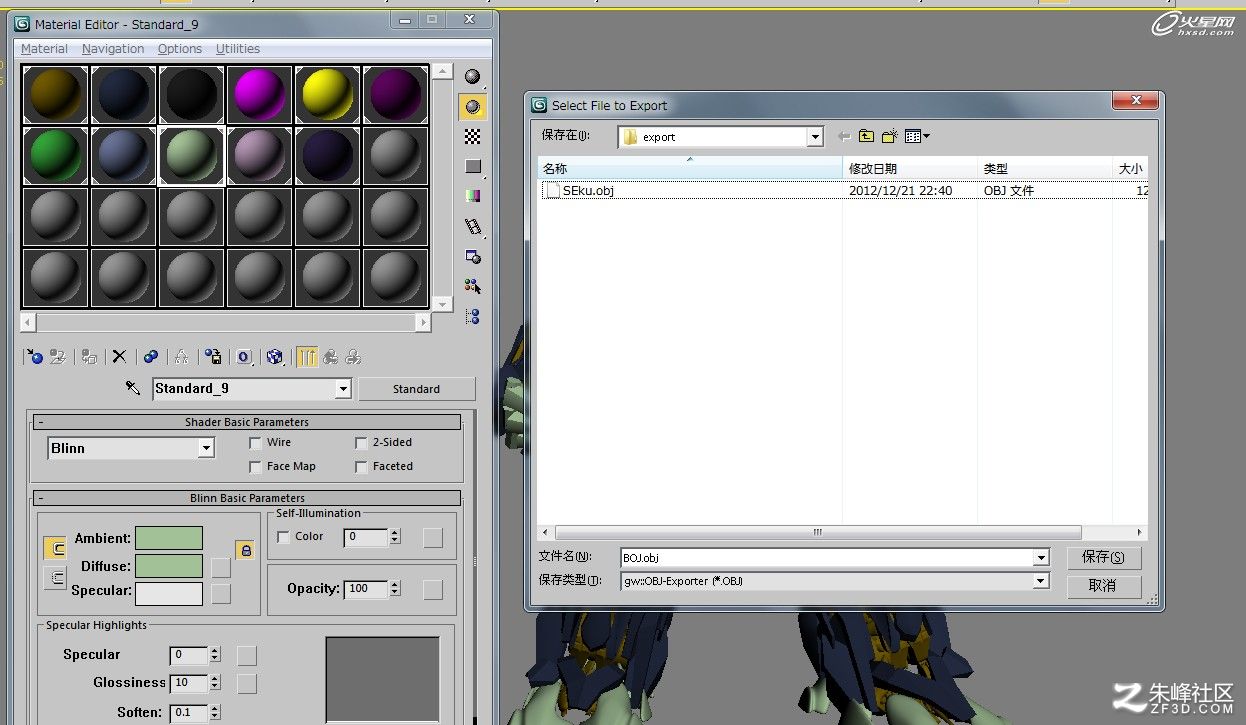Open the Navigation menu
The height and width of the screenshot is (725, 1246).
[113, 49]
